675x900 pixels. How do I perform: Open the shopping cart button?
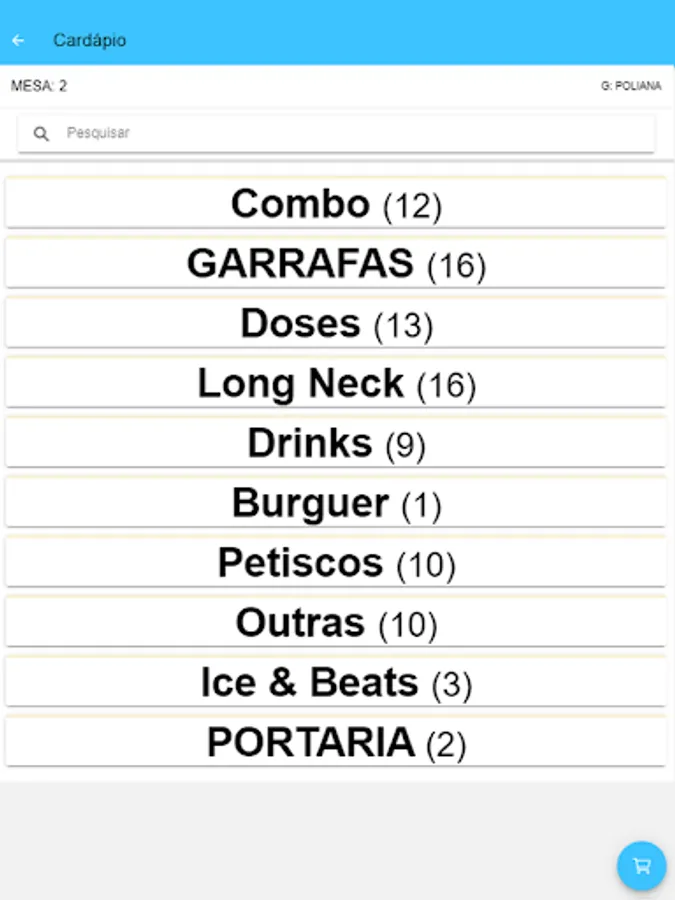coord(641,866)
